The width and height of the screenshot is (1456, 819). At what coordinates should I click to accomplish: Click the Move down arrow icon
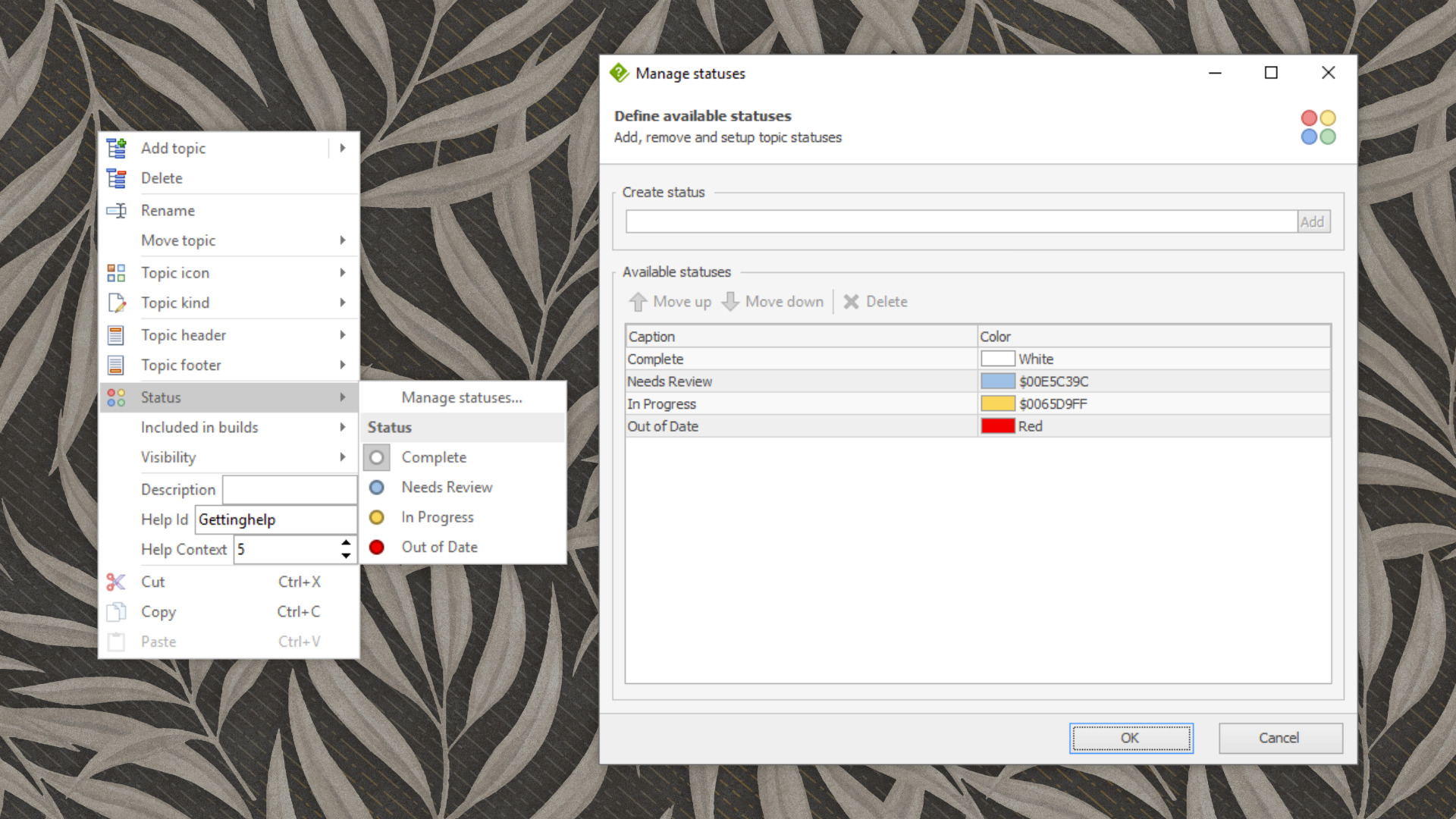coord(730,302)
